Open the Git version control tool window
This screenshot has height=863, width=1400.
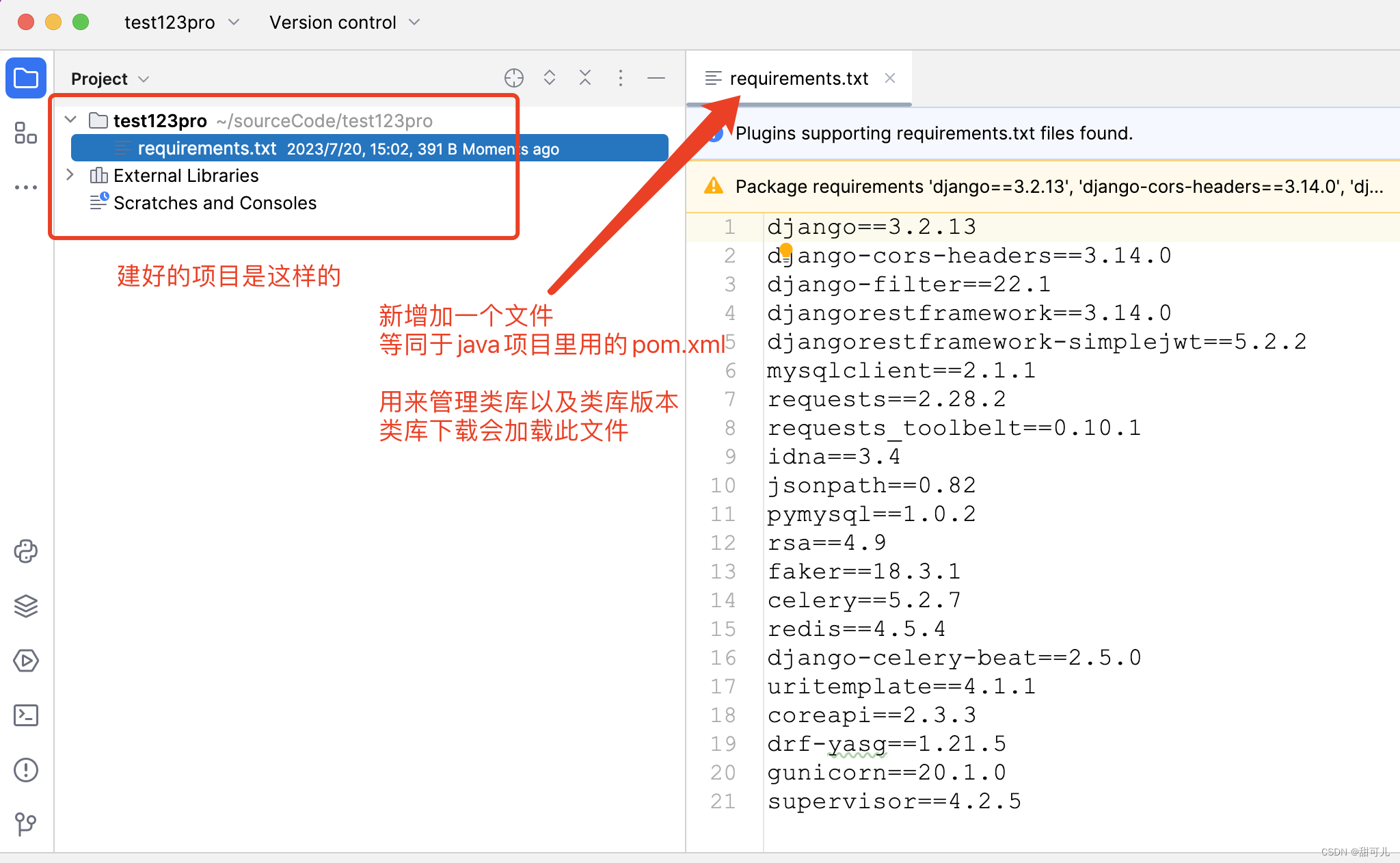click(26, 824)
